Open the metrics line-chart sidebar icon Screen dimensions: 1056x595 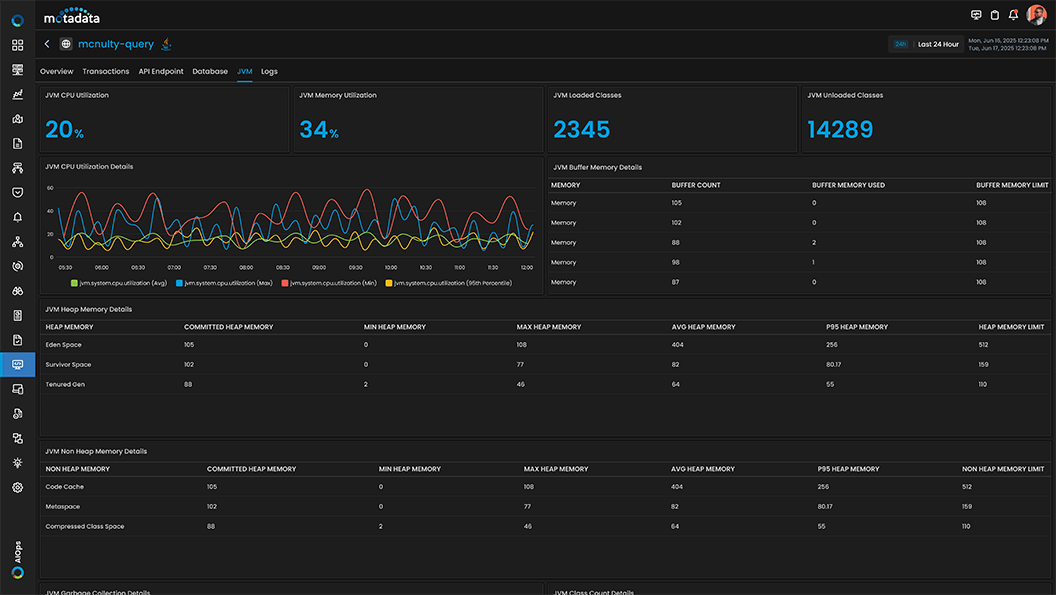(x=18, y=94)
